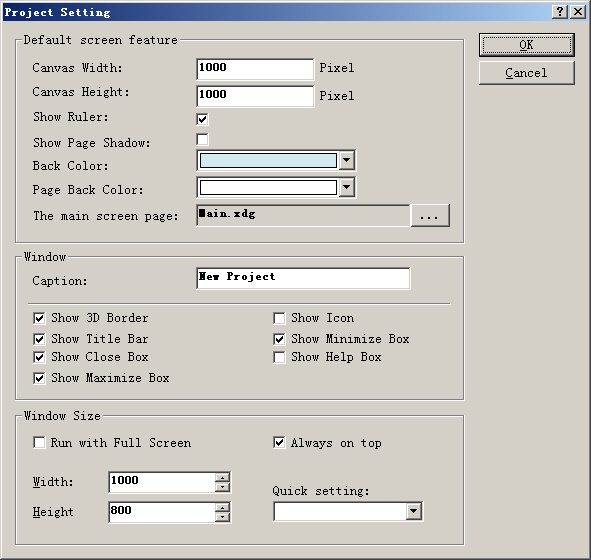Click the Show Minimize Box label
The width and height of the screenshot is (591, 560).
coord(350,339)
